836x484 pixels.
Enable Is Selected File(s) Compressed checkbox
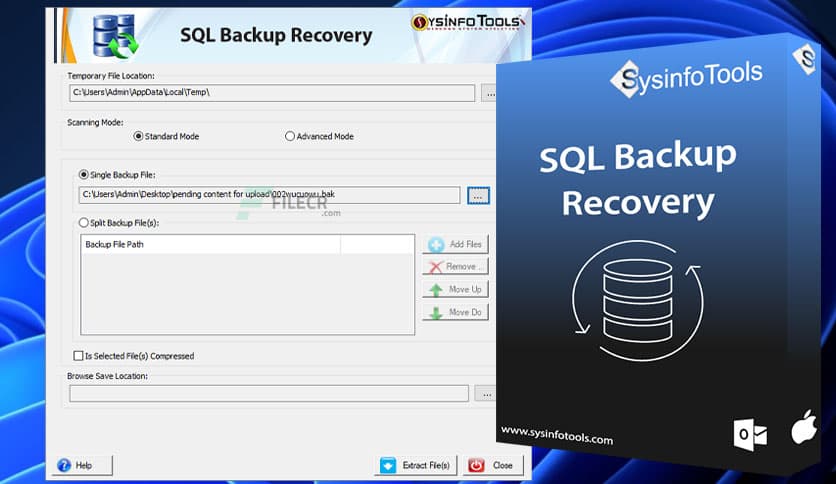pyautogui.click(x=78, y=356)
